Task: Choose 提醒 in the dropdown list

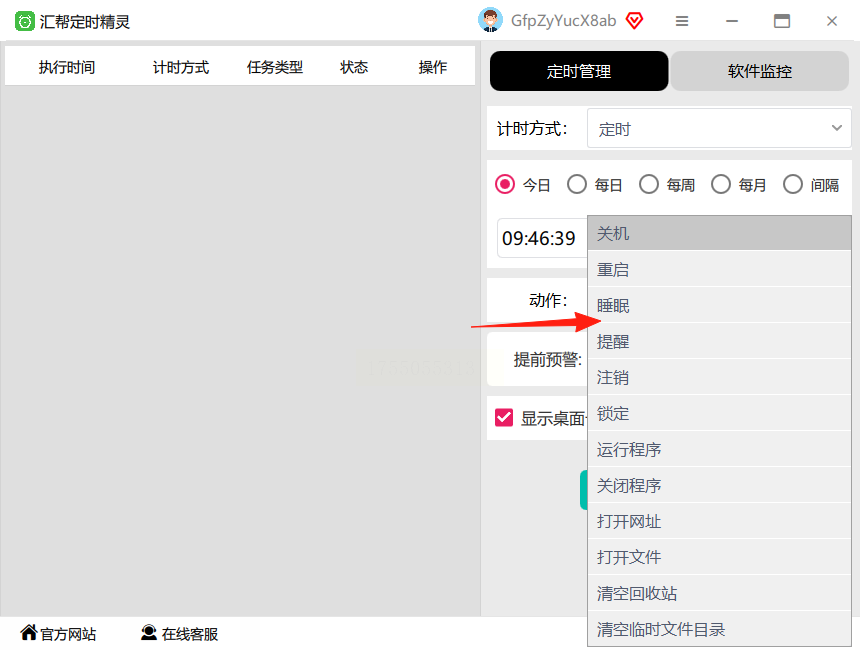Action: point(719,342)
